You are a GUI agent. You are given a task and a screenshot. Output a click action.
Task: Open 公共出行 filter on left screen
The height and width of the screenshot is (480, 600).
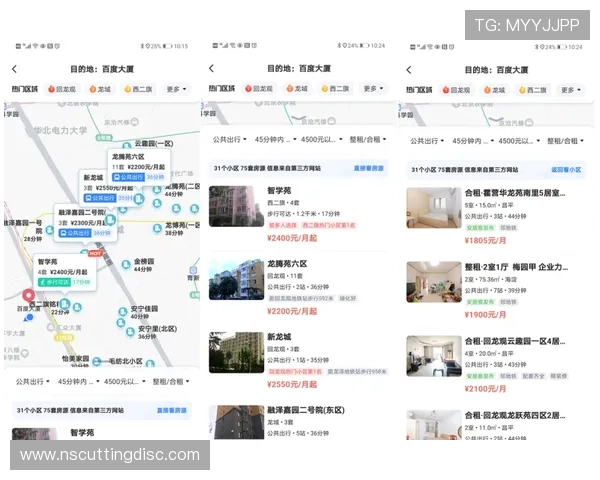tap(33, 382)
